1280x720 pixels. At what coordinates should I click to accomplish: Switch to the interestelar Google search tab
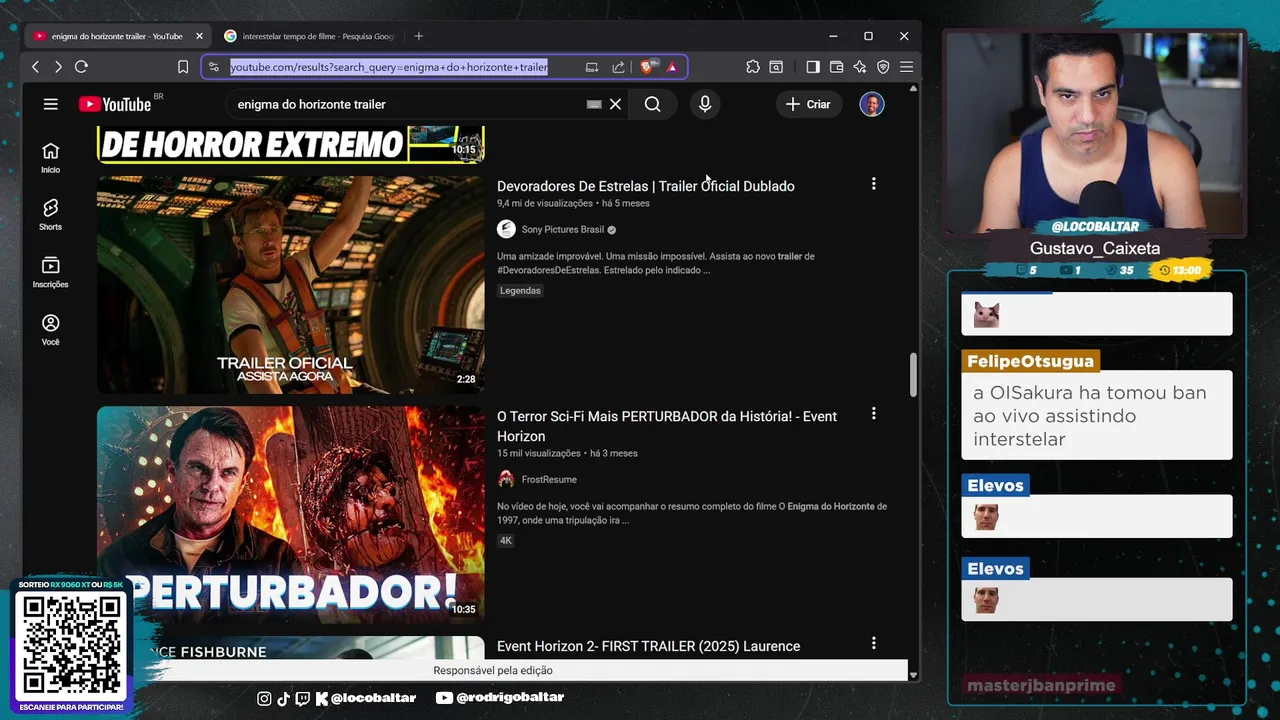tap(309, 36)
